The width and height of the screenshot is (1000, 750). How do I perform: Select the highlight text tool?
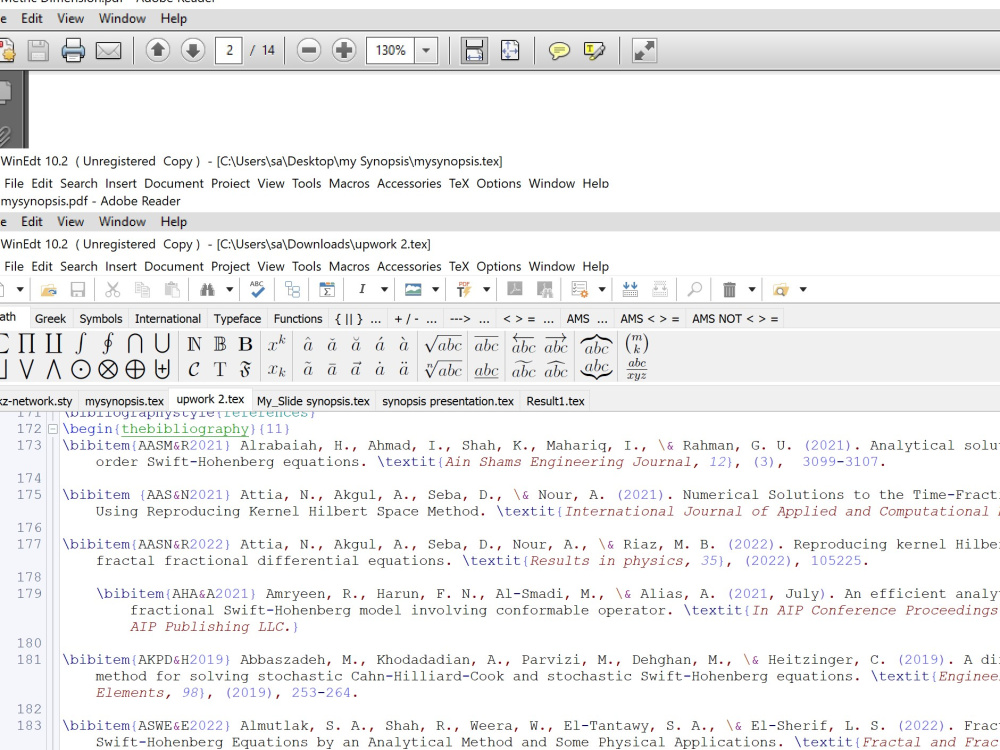(x=594, y=50)
